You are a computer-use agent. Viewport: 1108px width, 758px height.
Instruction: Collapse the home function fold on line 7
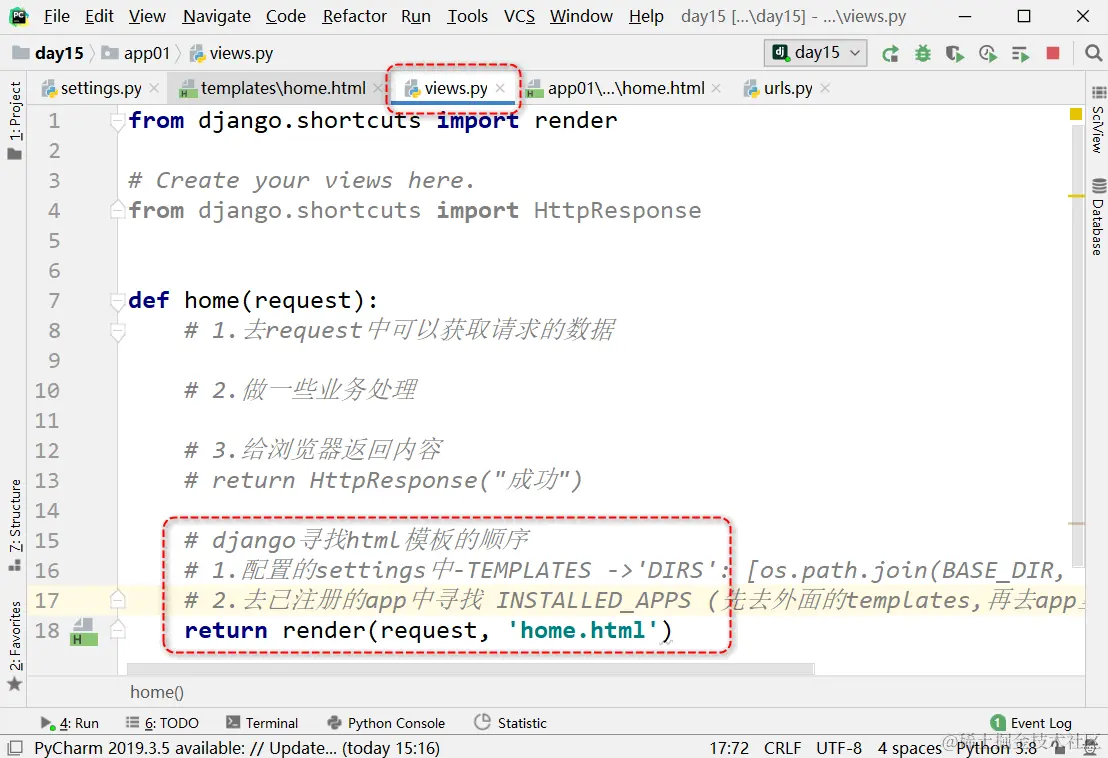(x=117, y=302)
